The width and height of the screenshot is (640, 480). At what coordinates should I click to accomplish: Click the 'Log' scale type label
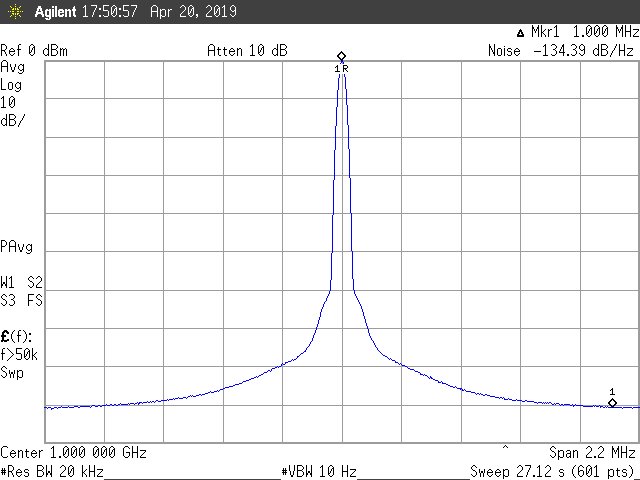point(11,86)
